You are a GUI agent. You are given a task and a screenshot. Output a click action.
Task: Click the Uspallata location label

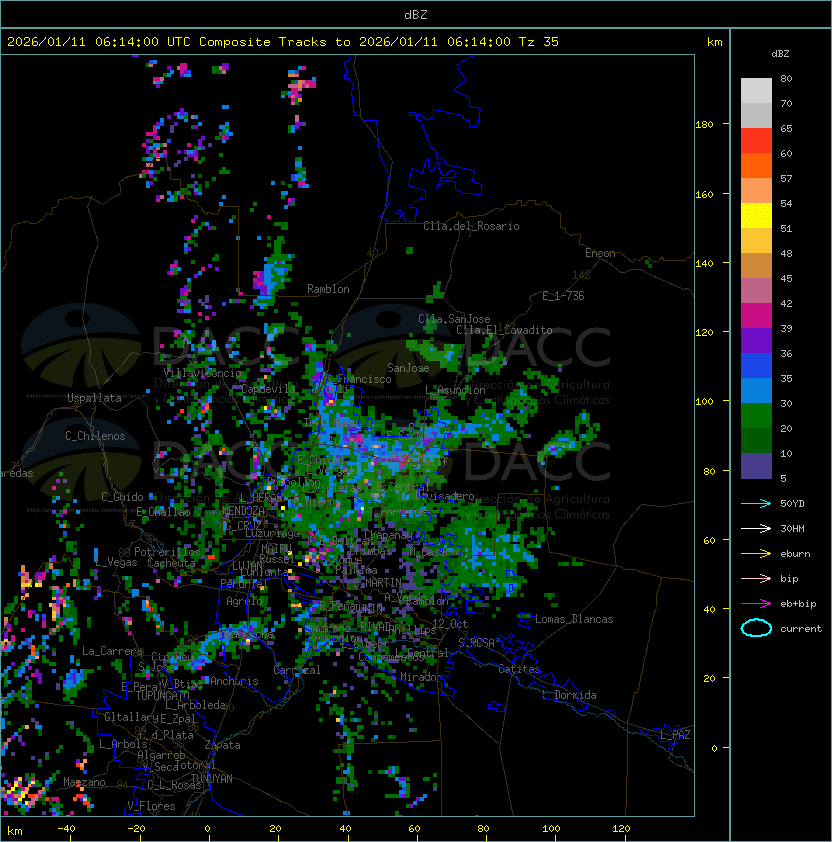coord(94,398)
